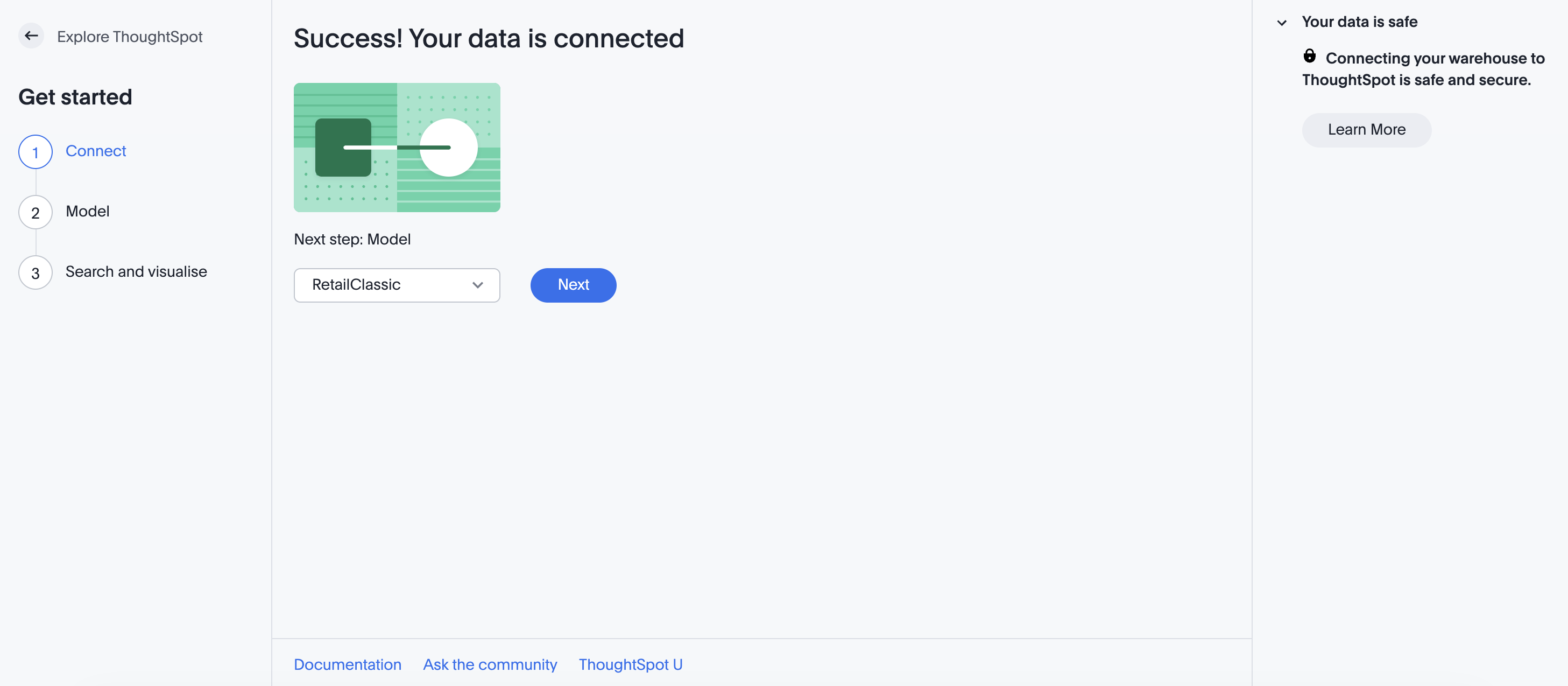Screen dimensions: 1568x686
Task: Select the Connect step in Get started
Action: click(x=96, y=150)
